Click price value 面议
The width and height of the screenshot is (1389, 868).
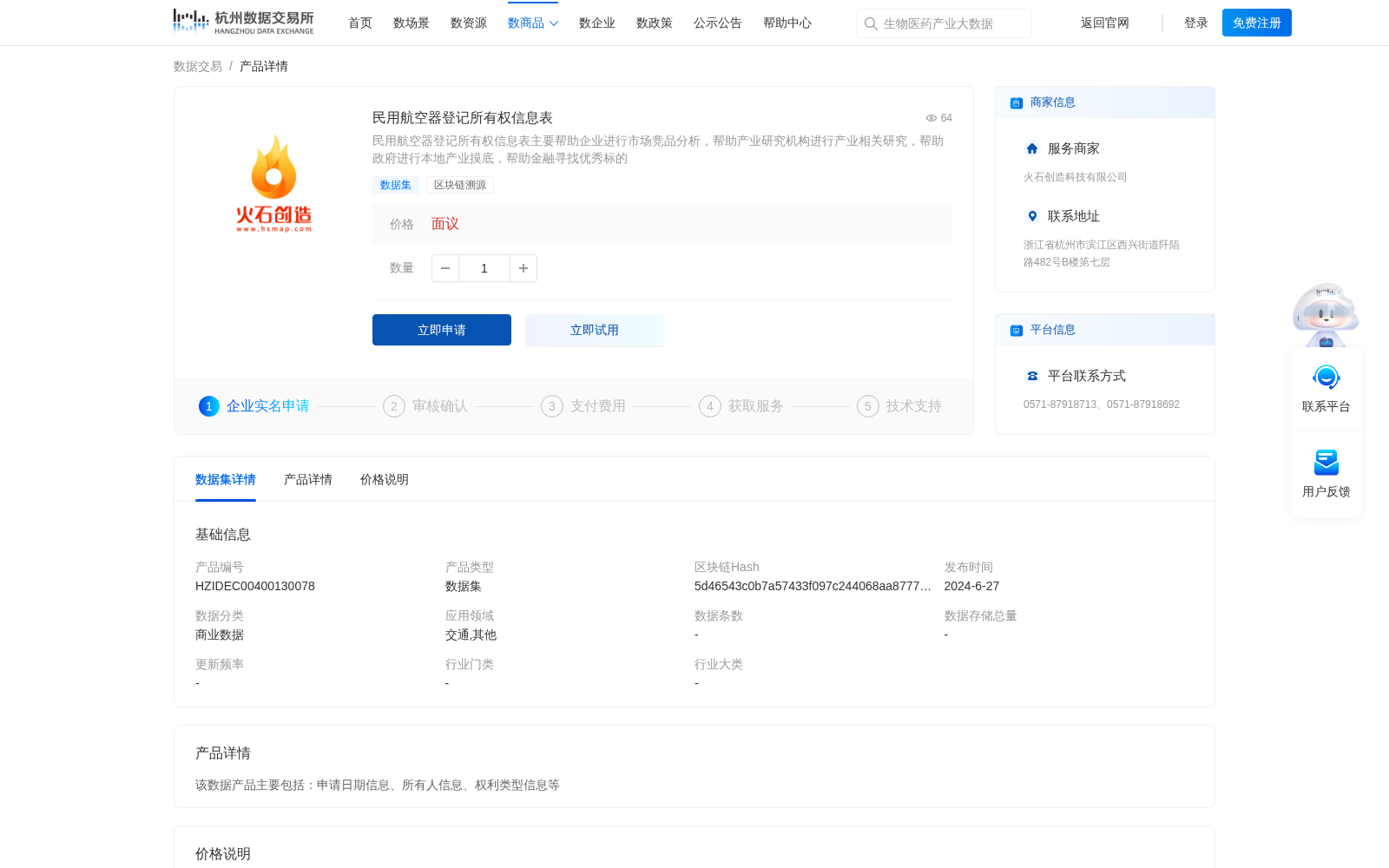pyautogui.click(x=445, y=224)
